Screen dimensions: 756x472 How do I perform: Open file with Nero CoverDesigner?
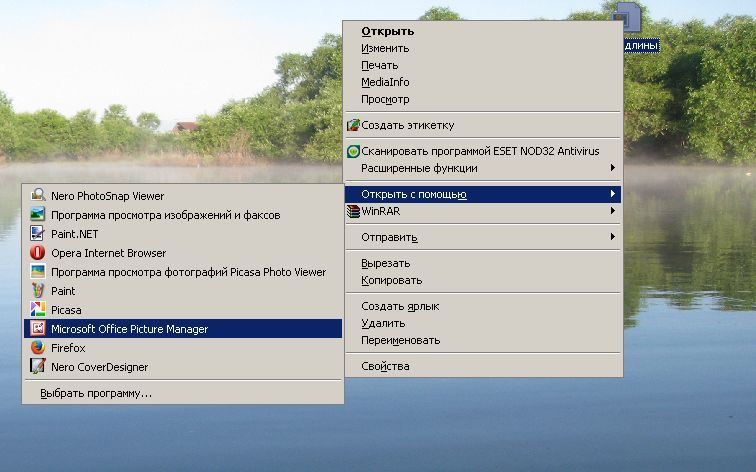(x=183, y=367)
